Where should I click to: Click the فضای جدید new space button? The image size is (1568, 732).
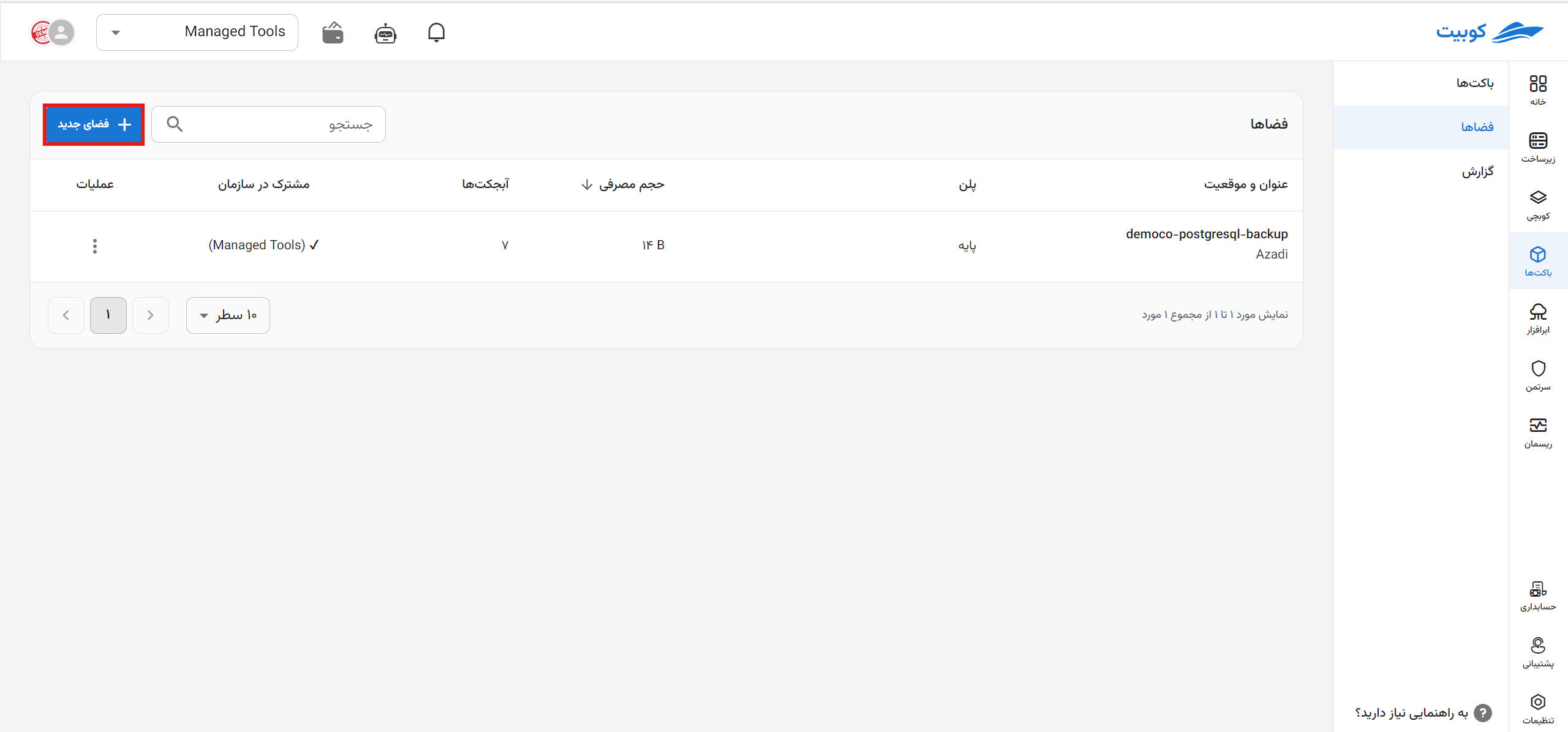[94, 124]
